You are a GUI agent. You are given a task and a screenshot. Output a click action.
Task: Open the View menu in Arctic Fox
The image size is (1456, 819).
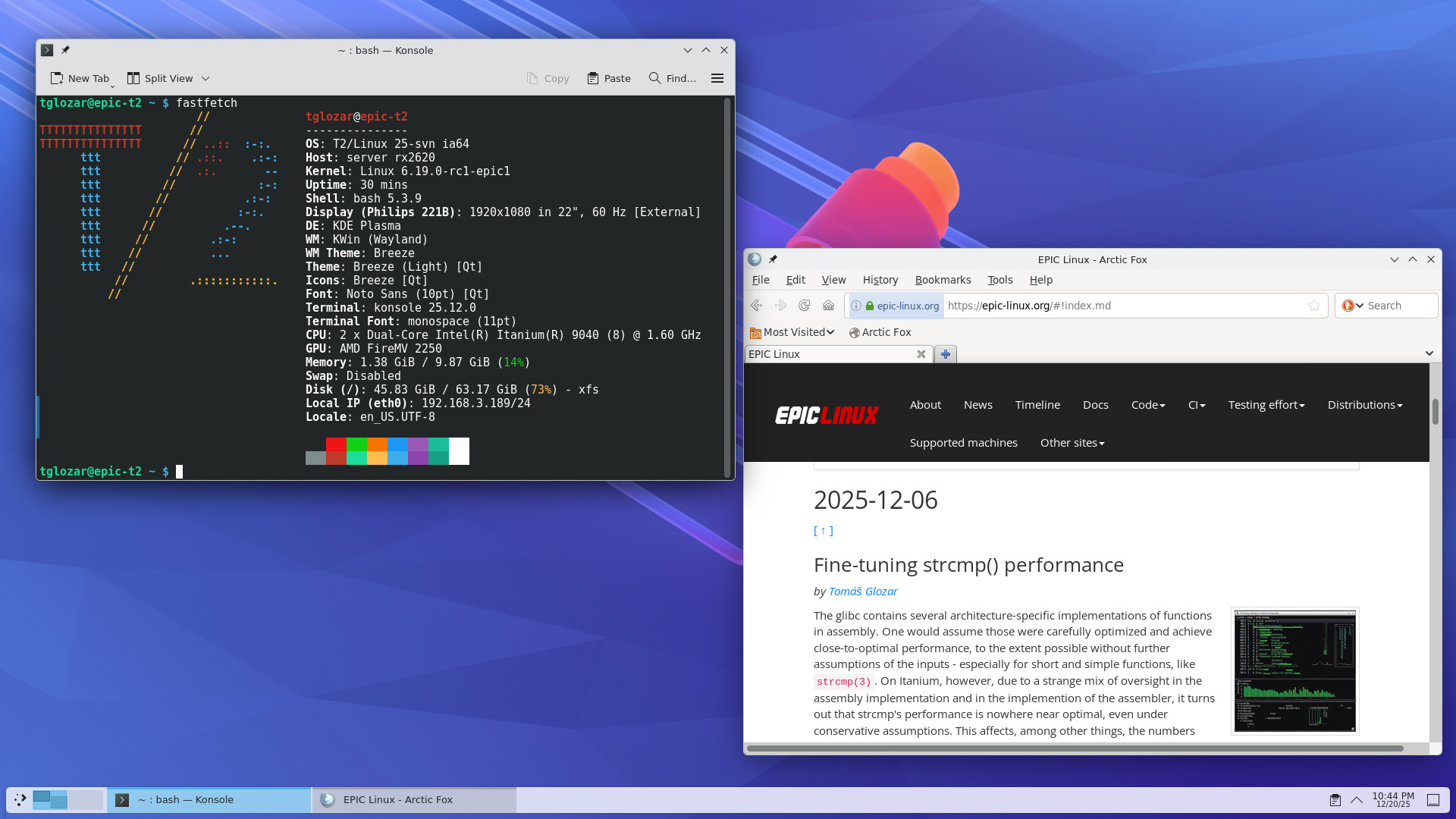(x=833, y=280)
